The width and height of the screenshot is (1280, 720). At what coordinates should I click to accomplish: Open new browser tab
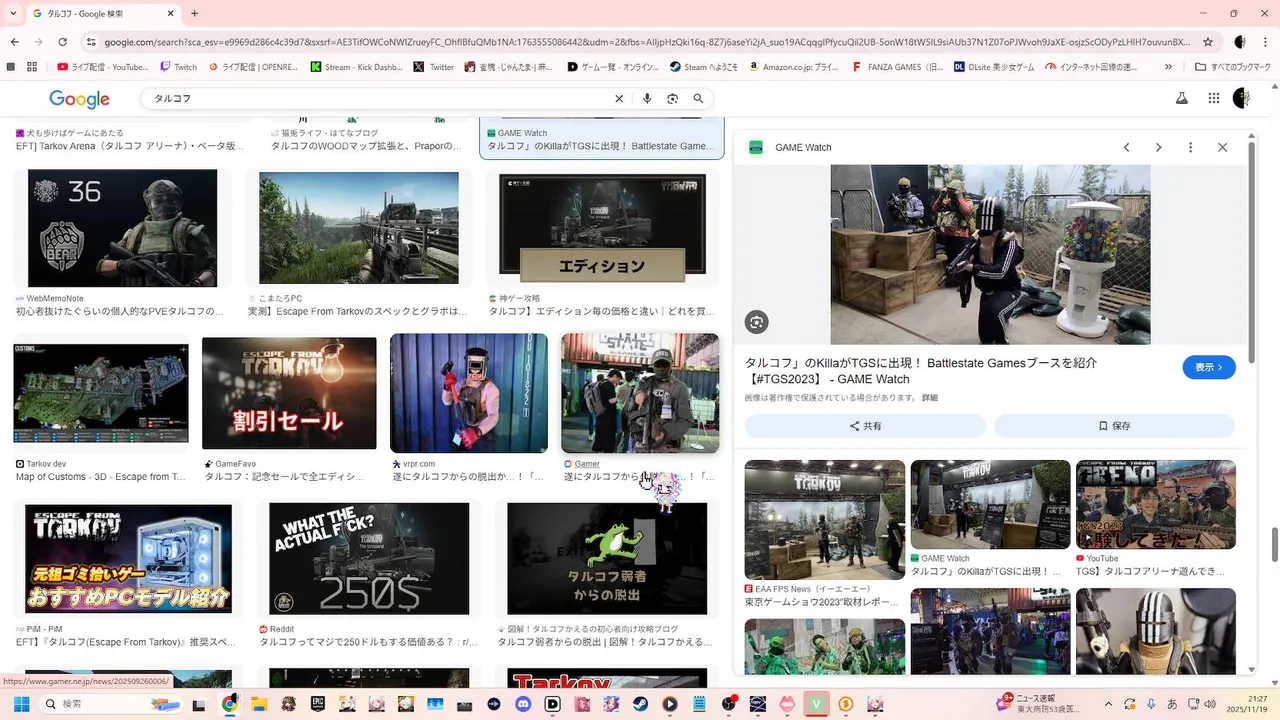tap(194, 13)
